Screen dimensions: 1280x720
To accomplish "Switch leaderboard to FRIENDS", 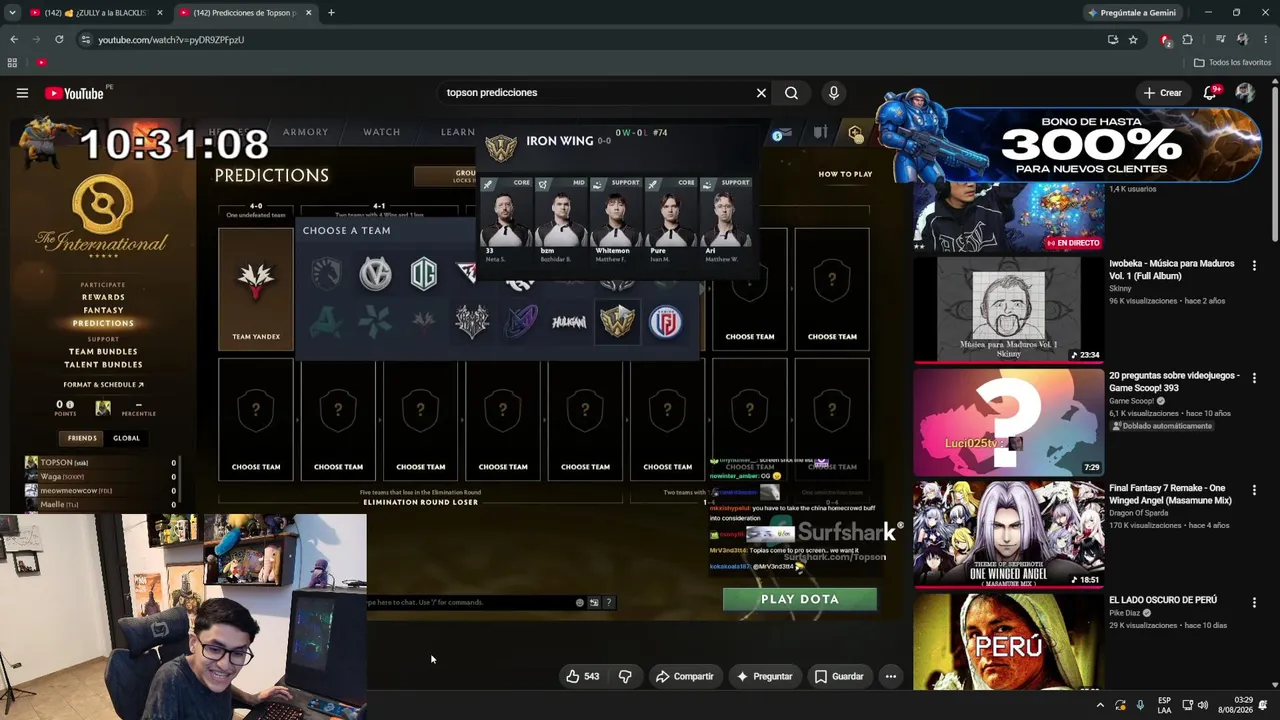I will coord(82,438).
